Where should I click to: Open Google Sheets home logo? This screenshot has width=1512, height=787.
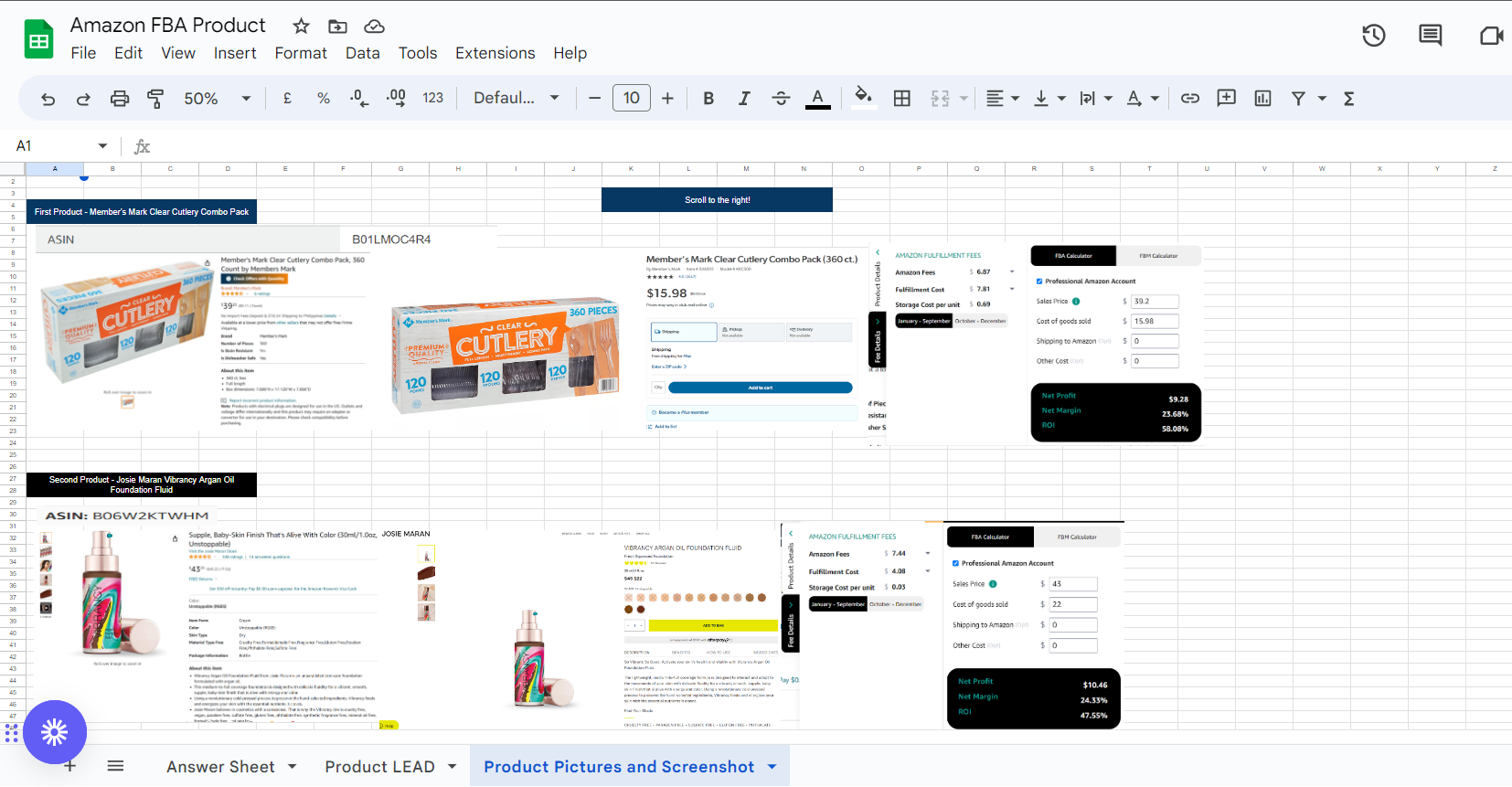pos(38,39)
